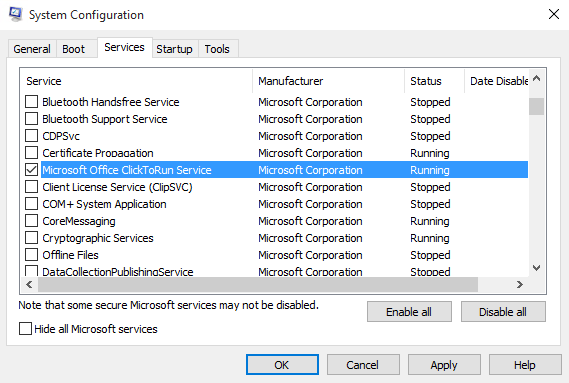This screenshot has height=383, width=569.
Task: Select the Bluetooth Handsfree Service row text
Action: [111, 102]
